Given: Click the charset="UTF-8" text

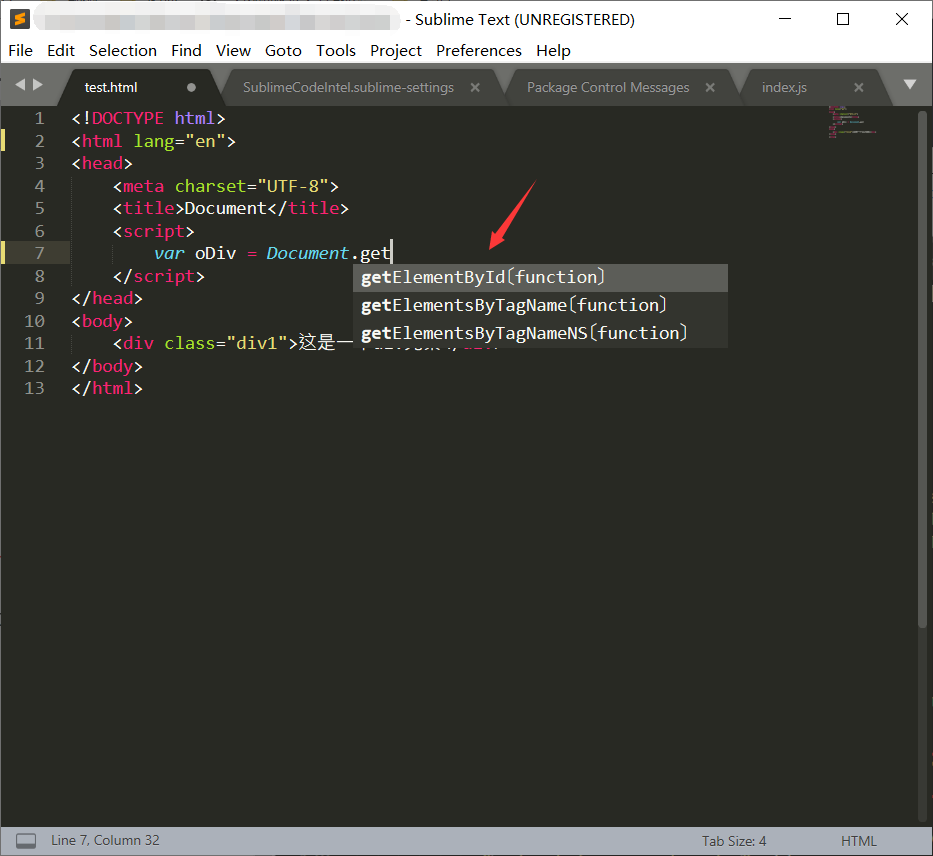Looking at the screenshot, I should [252, 187].
